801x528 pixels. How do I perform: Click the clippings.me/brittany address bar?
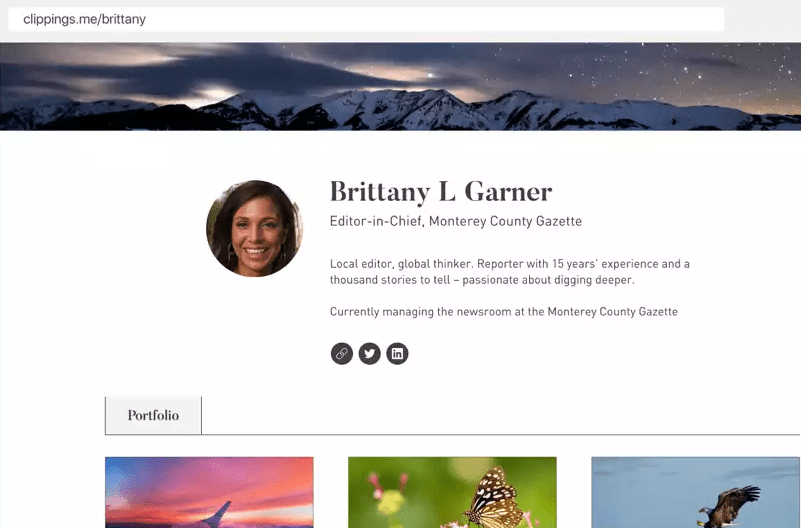tap(366, 19)
